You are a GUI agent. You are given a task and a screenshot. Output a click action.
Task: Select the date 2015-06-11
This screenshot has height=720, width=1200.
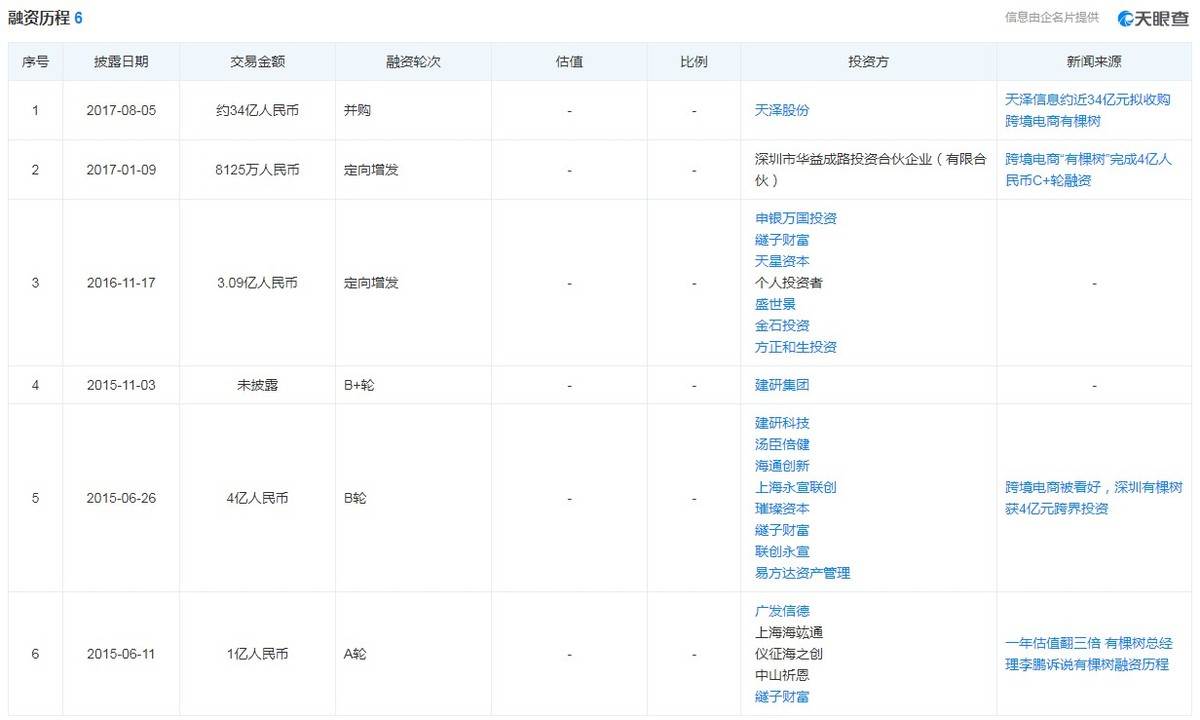[121, 654]
